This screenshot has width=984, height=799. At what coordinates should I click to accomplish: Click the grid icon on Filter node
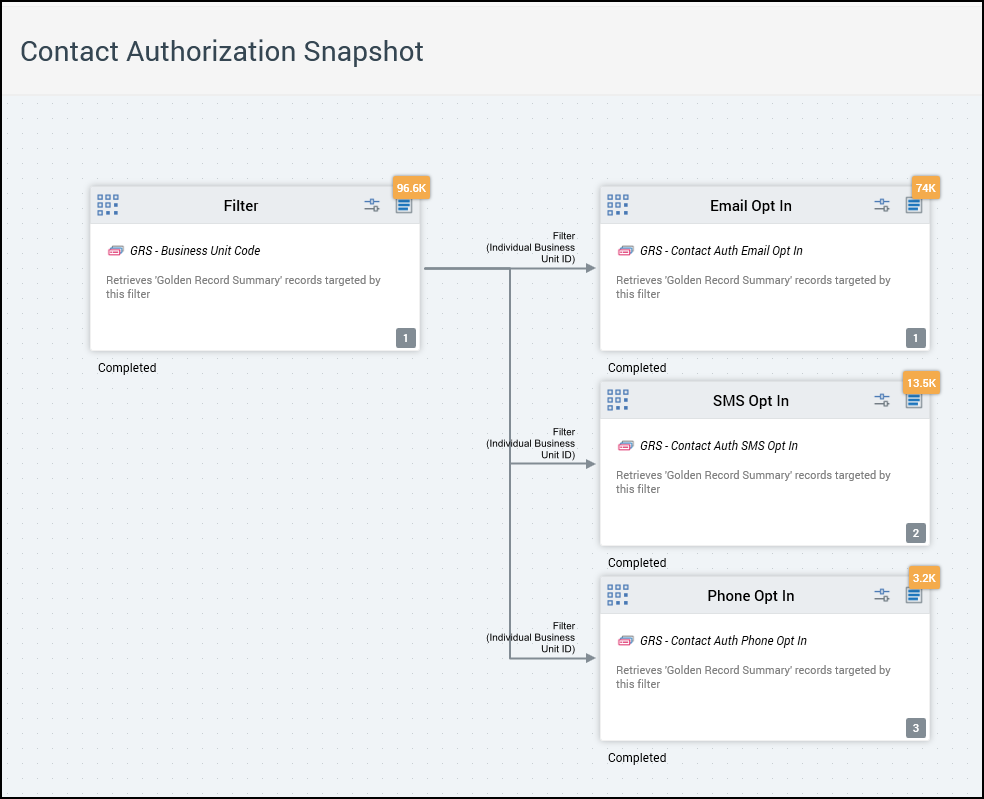point(108,205)
